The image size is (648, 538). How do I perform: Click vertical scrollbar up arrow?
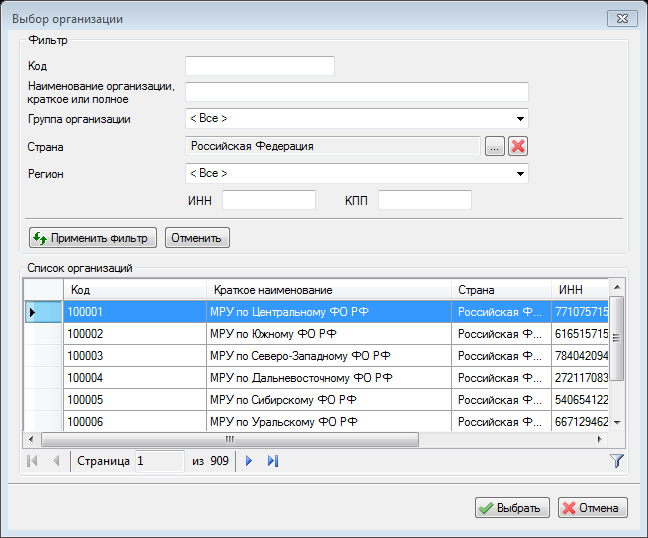coord(617,287)
